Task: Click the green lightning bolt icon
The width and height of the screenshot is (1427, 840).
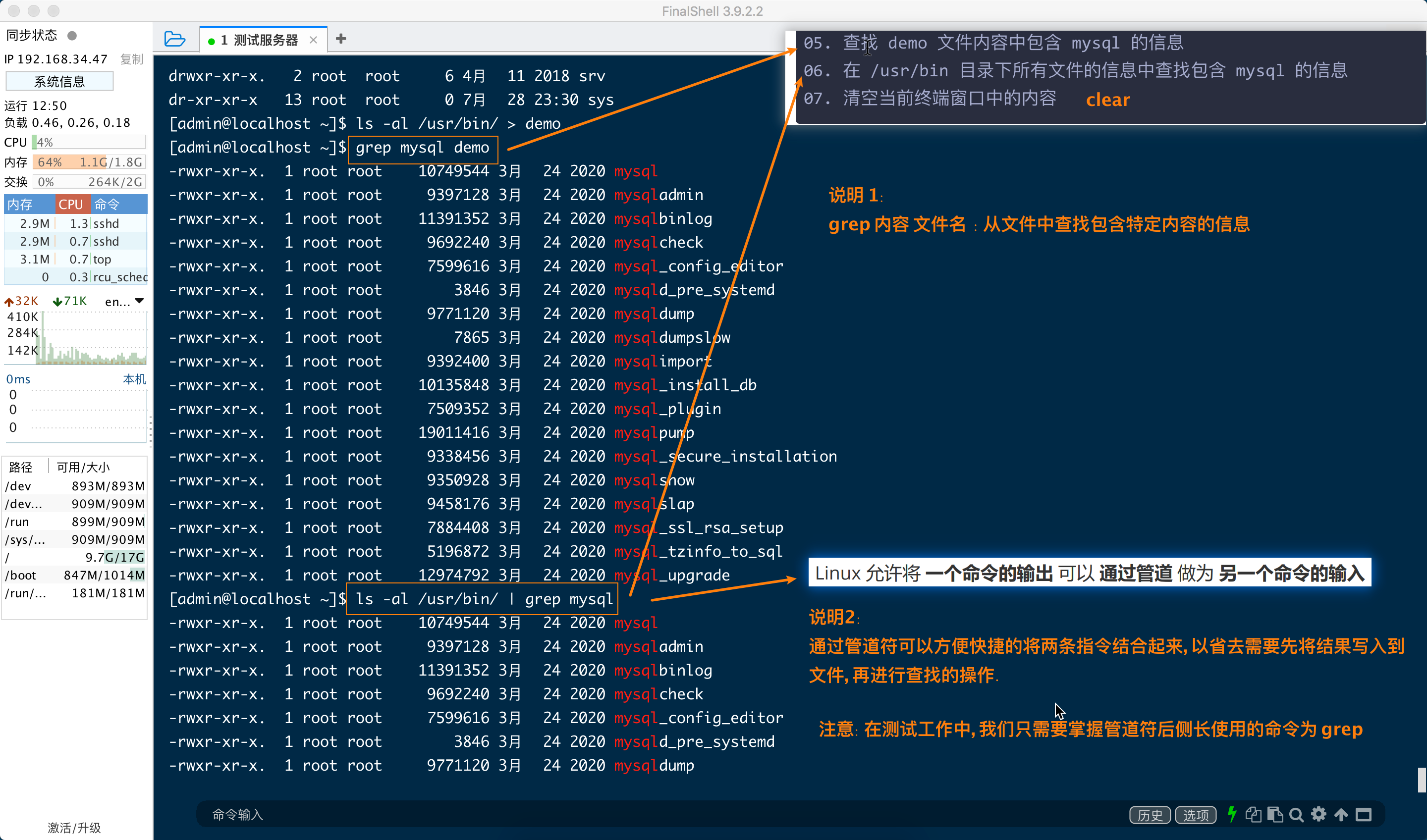Action: click(x=1232, y=815)
